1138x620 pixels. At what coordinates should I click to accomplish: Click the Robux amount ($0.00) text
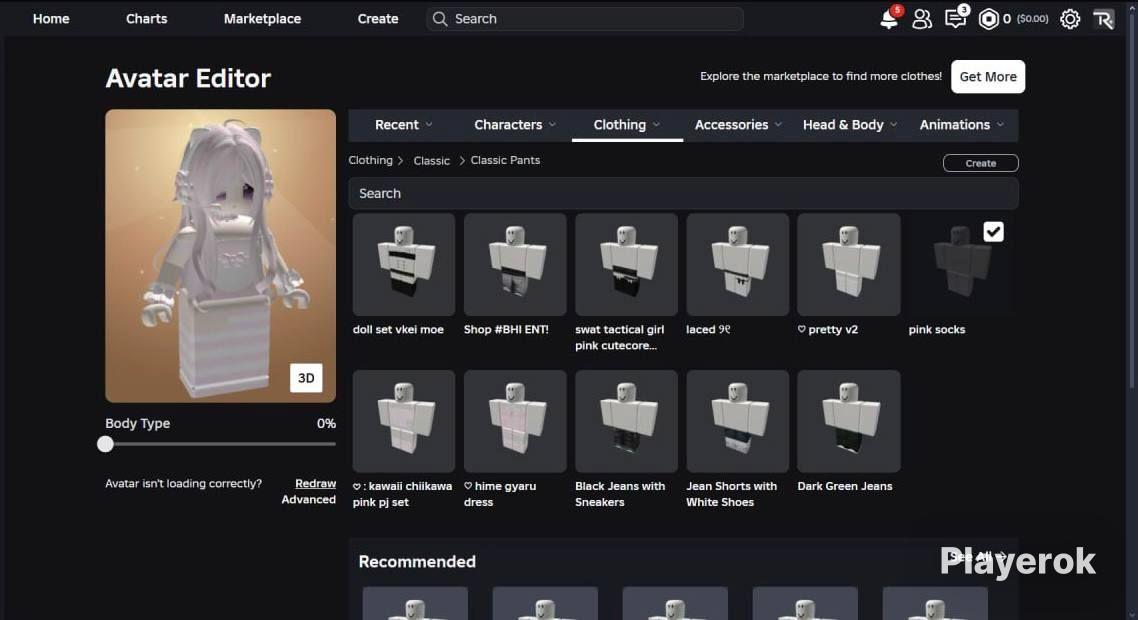[x=1032, y=19]
